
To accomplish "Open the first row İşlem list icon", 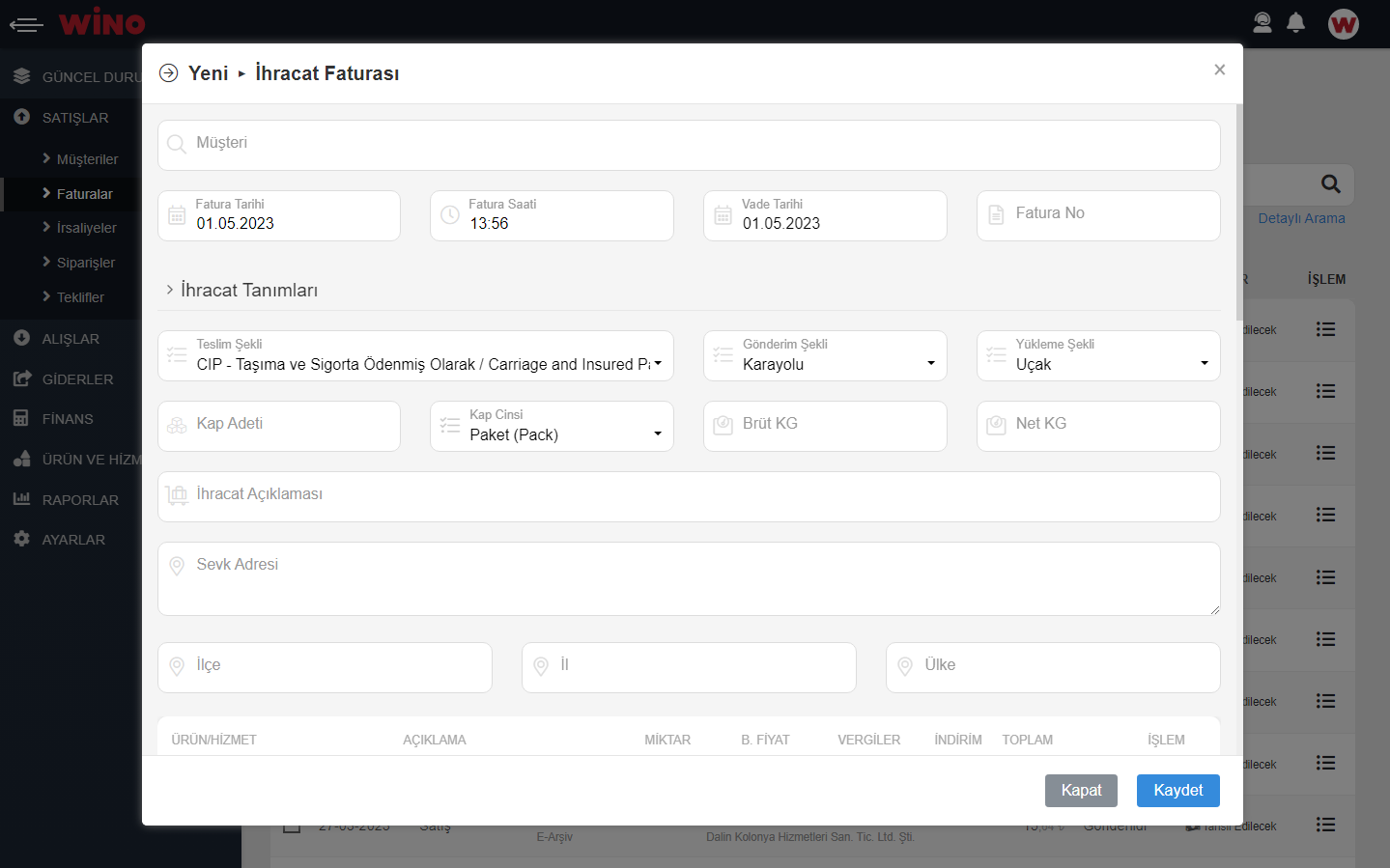I will coord(1325,329).
